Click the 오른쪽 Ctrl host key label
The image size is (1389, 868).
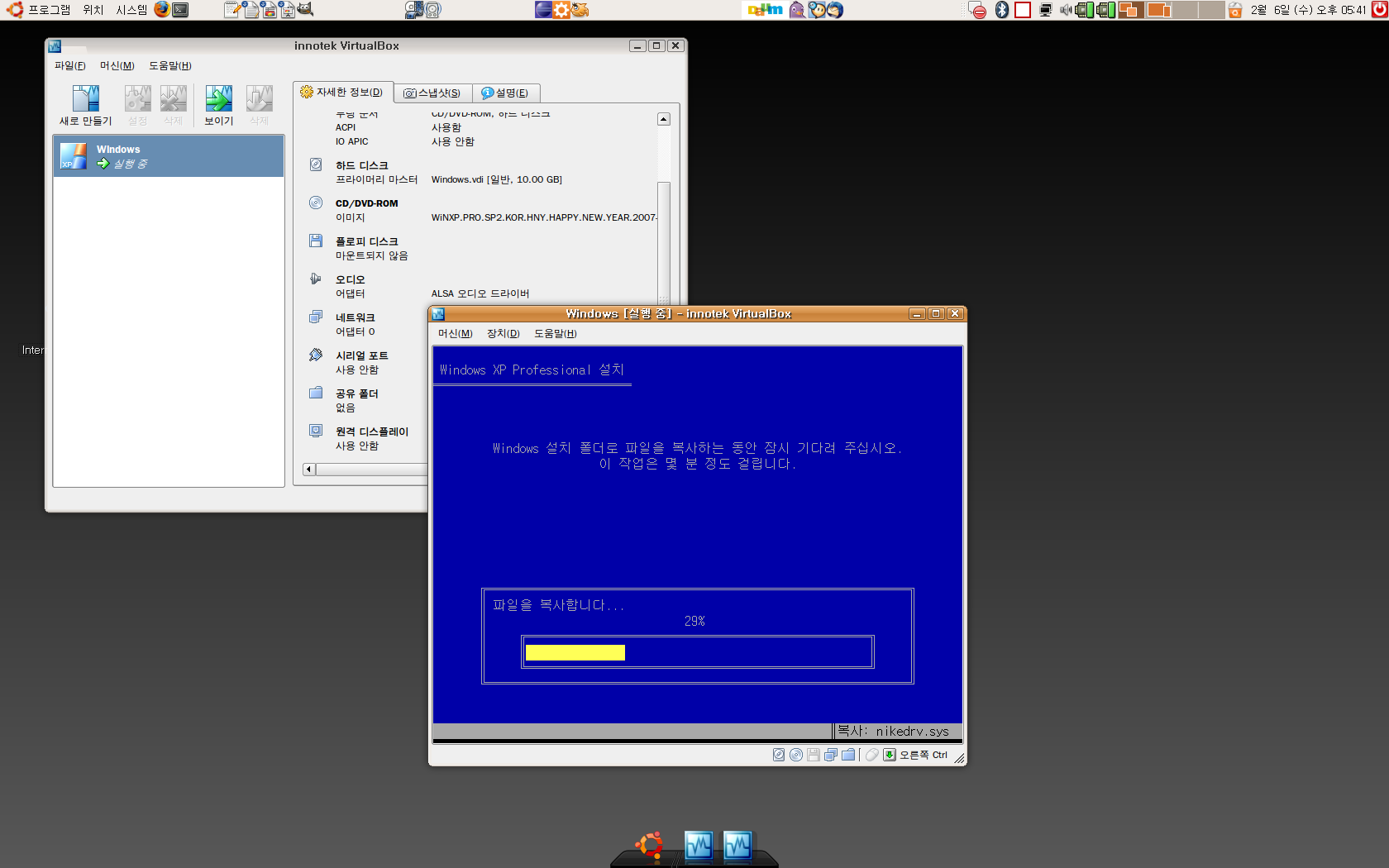point(924,756)
